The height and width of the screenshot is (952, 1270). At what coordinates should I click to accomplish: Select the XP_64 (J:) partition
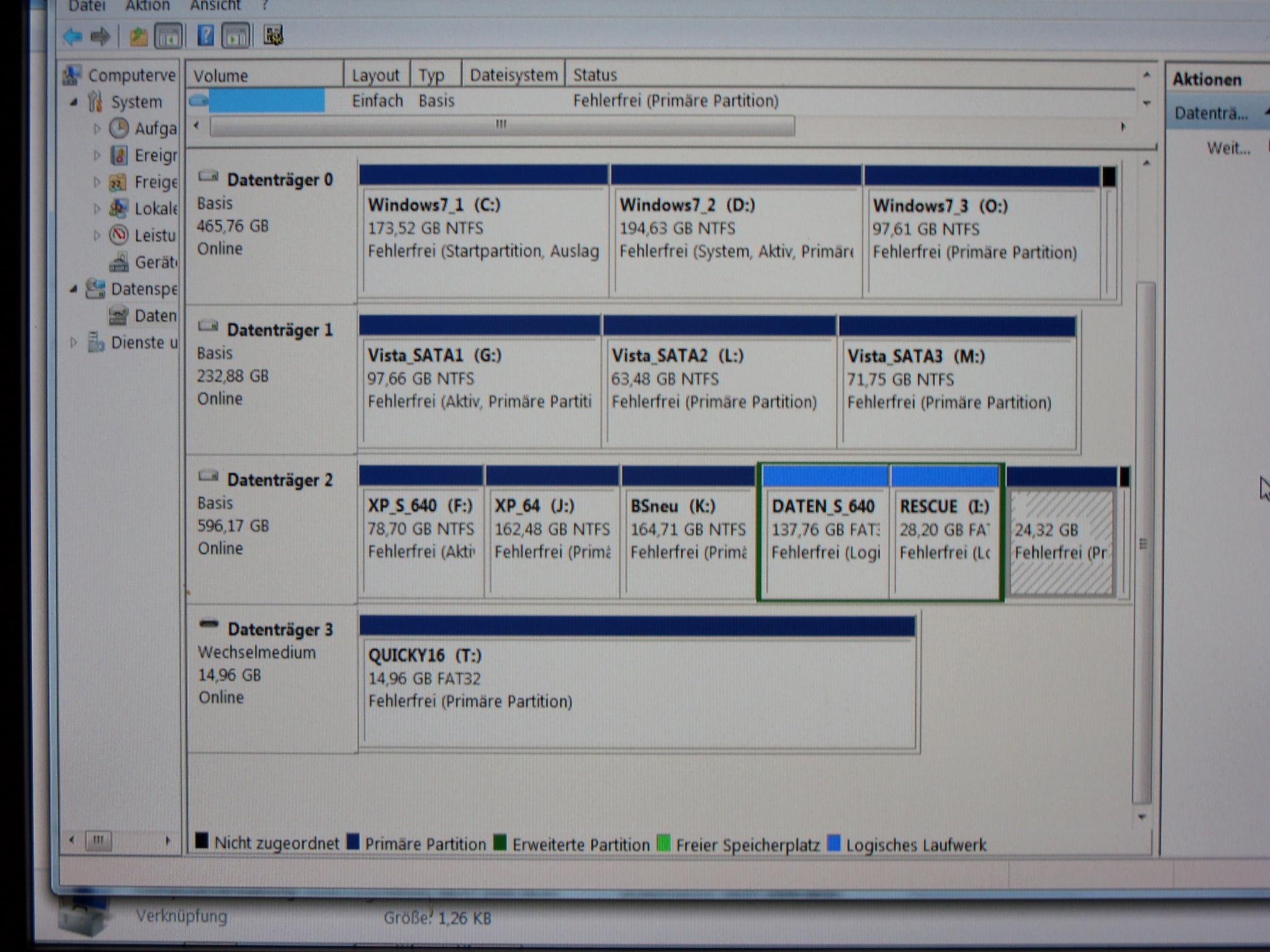552,532
